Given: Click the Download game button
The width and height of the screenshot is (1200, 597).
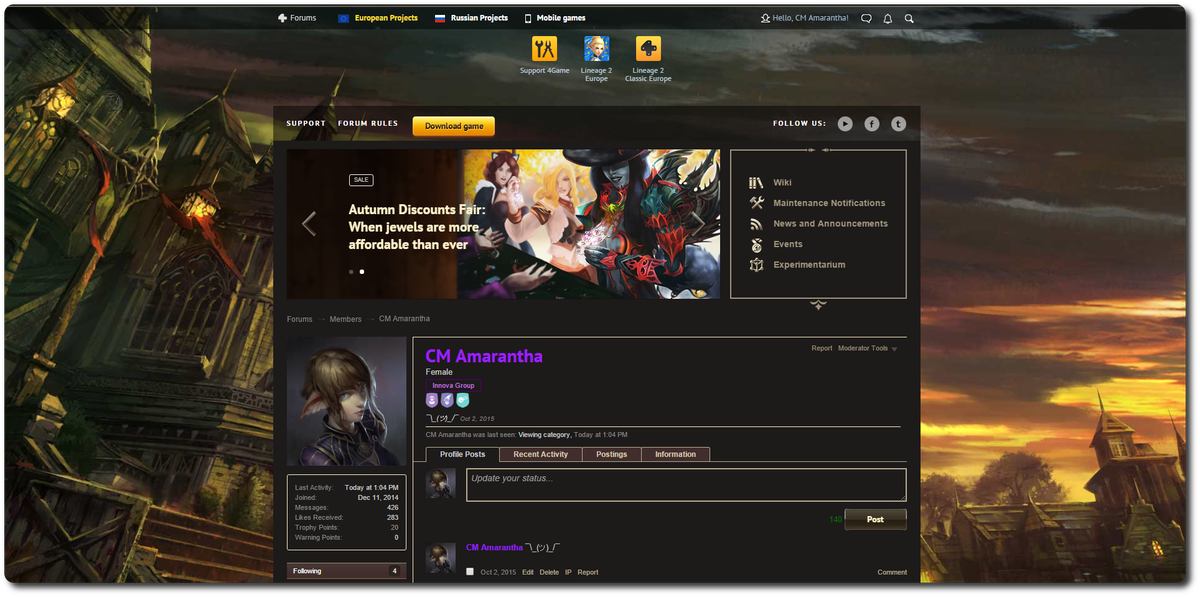Looking at the screenshot, I should [454, 126].
